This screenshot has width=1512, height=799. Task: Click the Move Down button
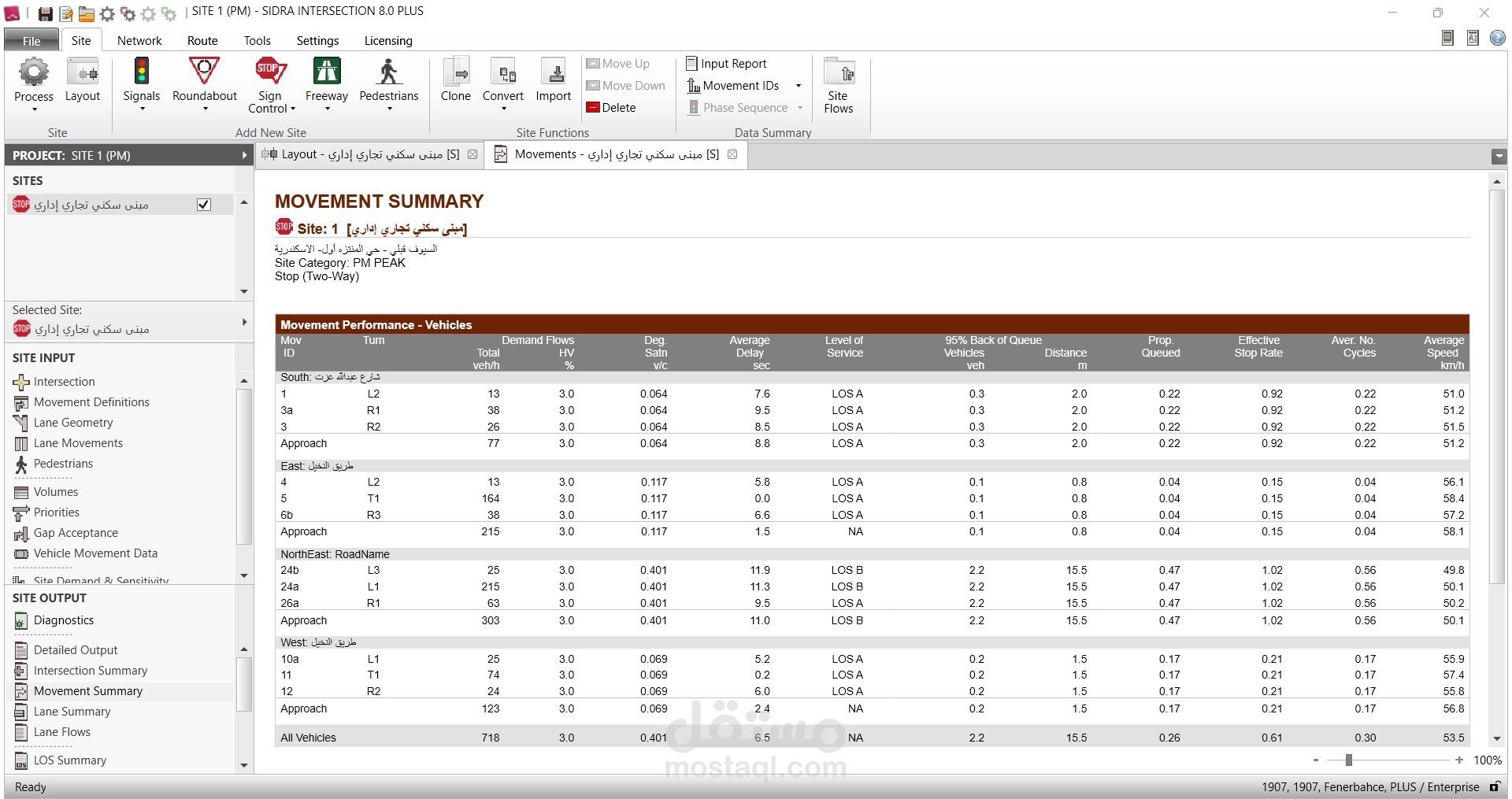626,86
